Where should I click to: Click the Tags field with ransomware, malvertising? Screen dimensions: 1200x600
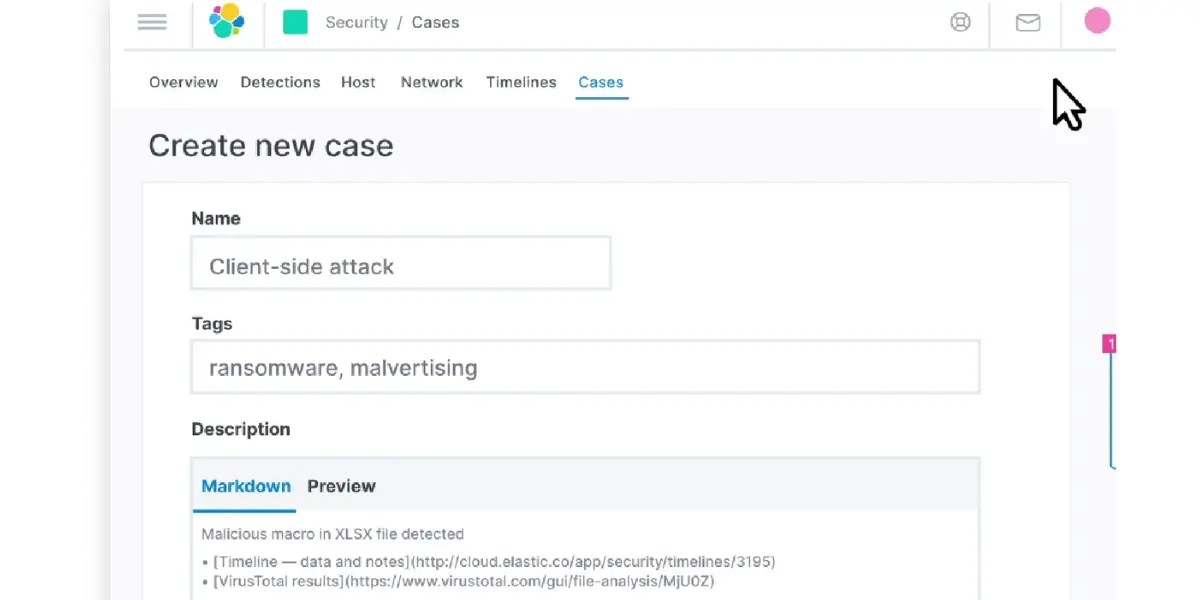[585, 367]
